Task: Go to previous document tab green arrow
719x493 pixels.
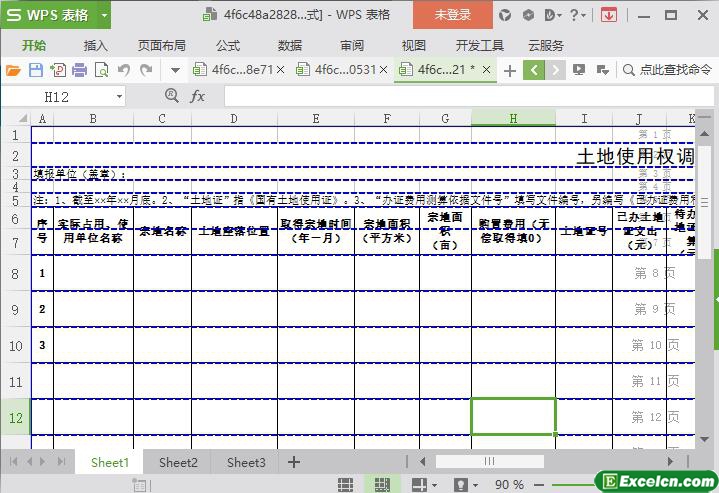Action: coord(534,70)
